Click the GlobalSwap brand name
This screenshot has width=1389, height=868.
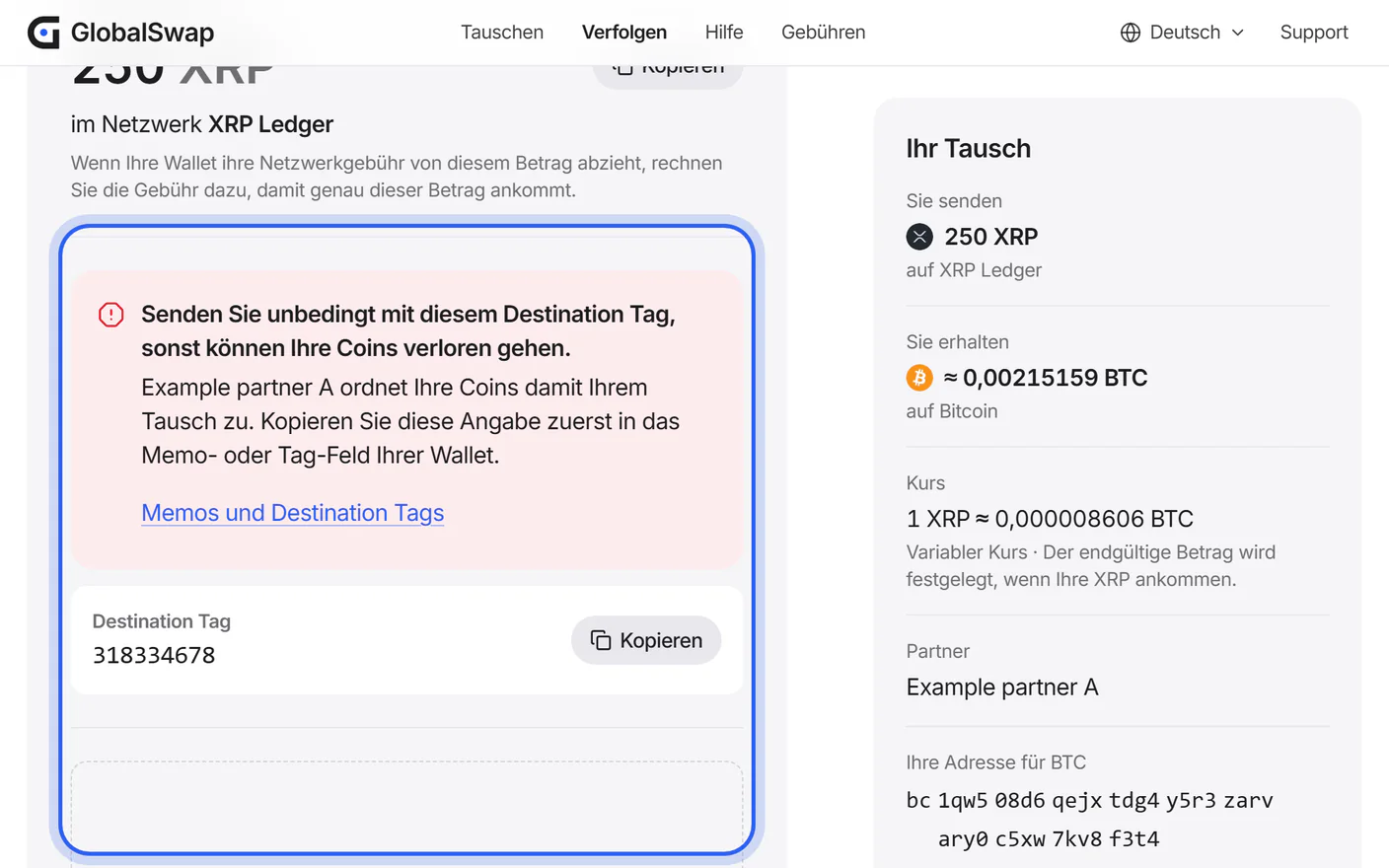(142, 33)
